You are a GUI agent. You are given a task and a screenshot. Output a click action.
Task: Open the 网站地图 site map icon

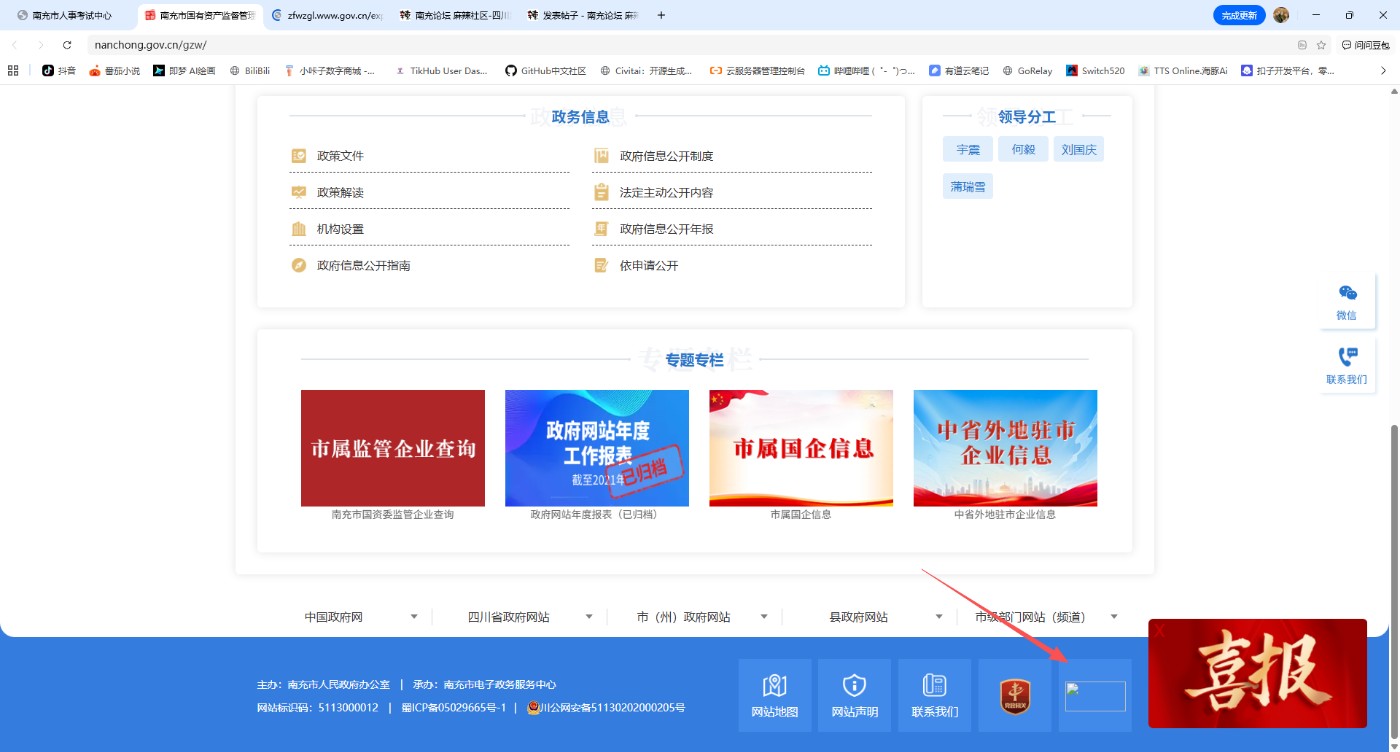(x=774, y=695)
